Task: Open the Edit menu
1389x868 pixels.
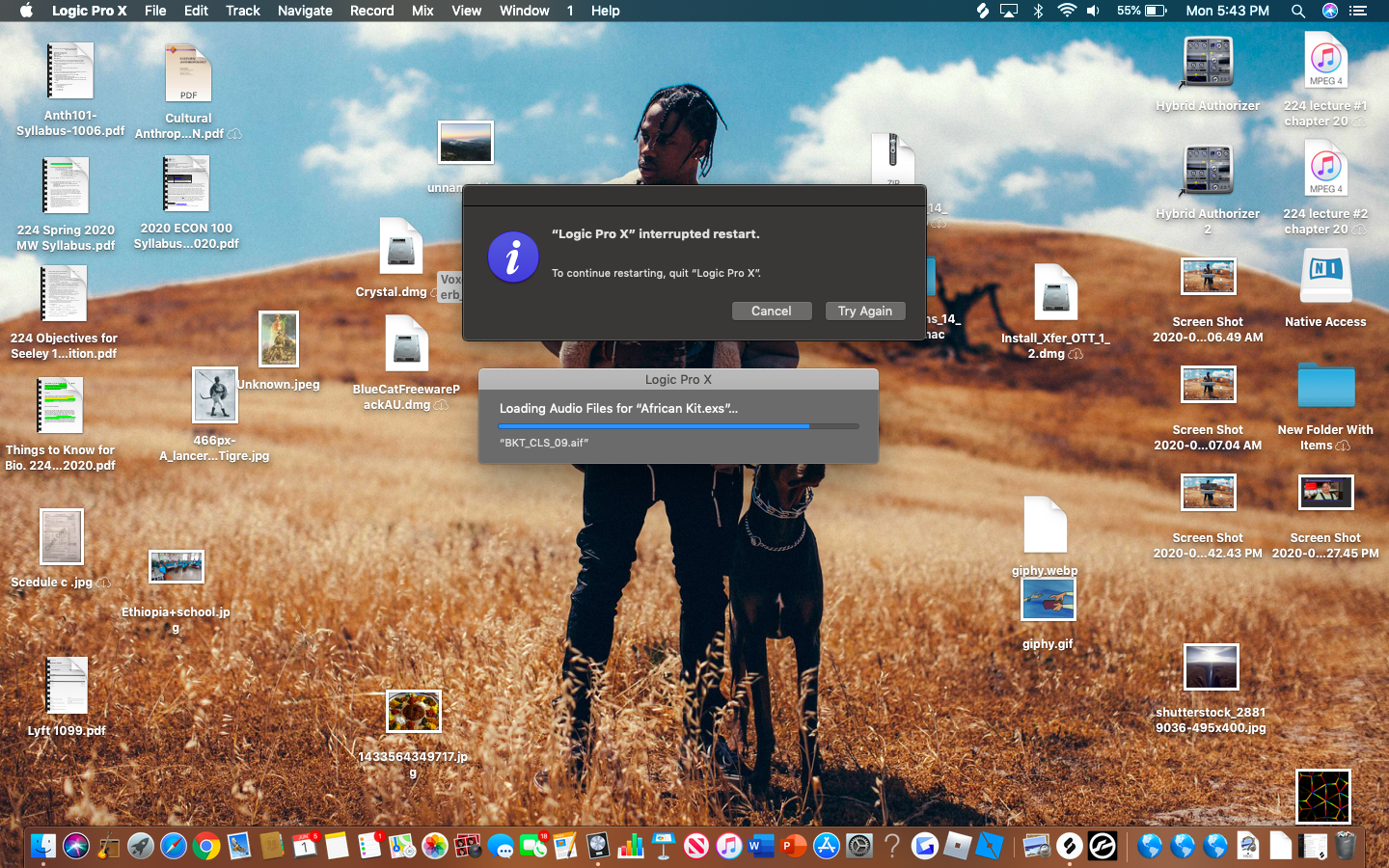Action: [x=196, y=11]
